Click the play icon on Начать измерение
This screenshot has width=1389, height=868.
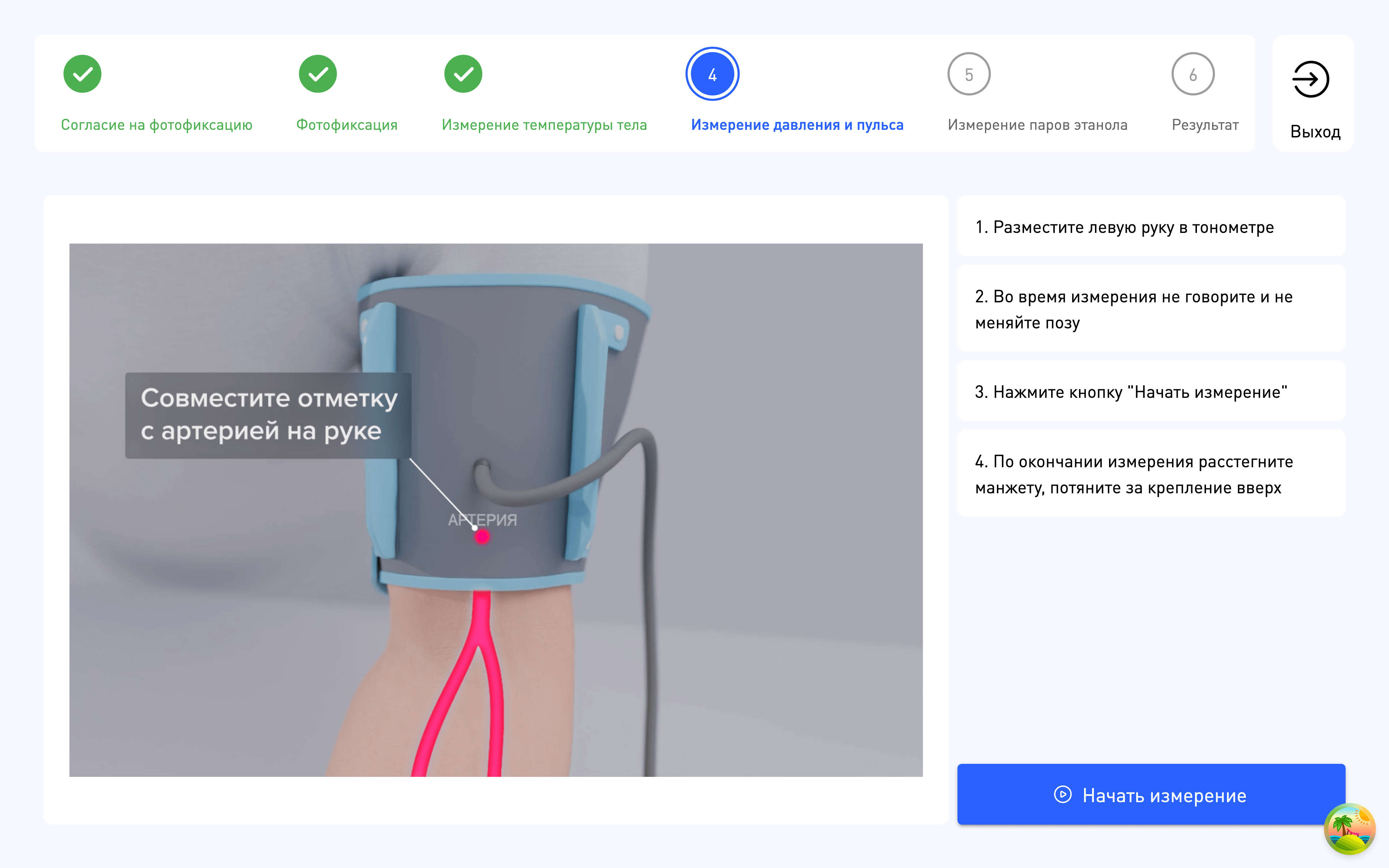(1062, 795)
